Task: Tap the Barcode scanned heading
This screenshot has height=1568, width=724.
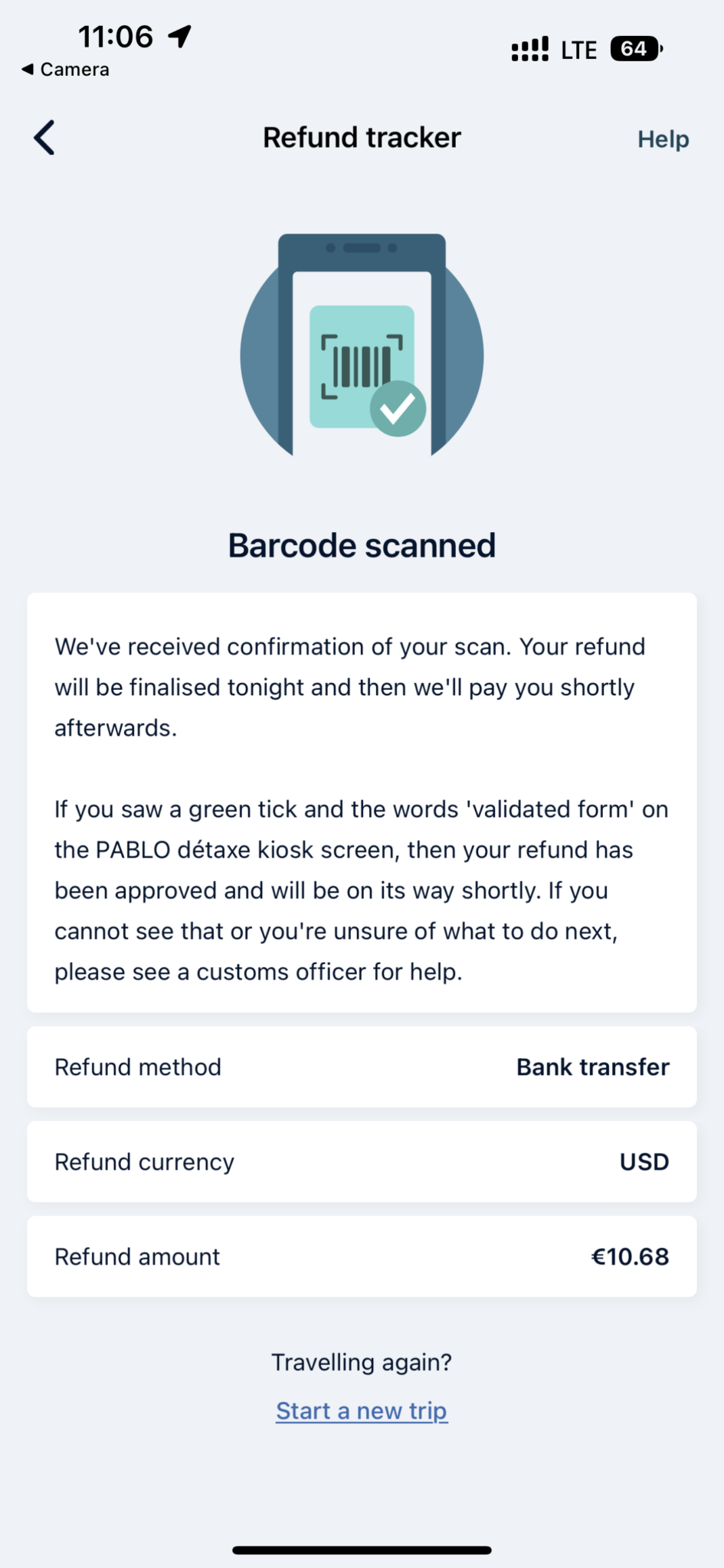Action: click(x=362, y=546)
